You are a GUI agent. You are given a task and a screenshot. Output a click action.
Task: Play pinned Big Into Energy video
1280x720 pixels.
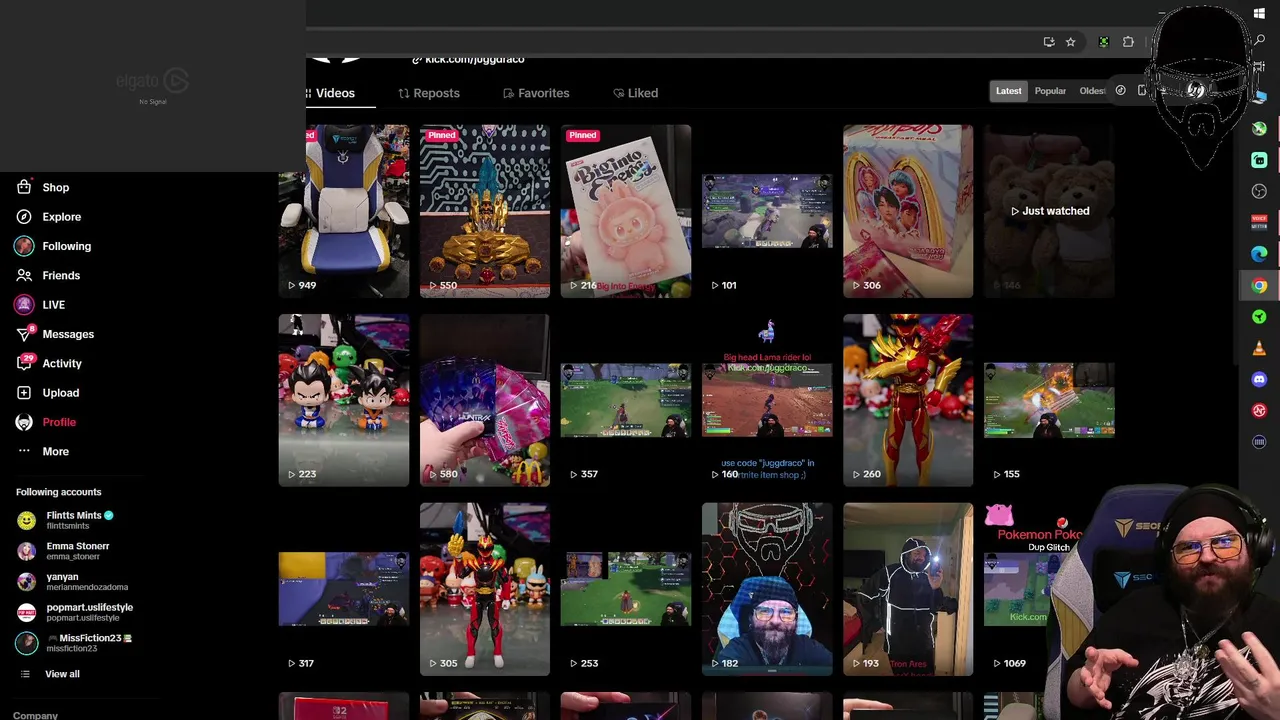tap(626, 211)
